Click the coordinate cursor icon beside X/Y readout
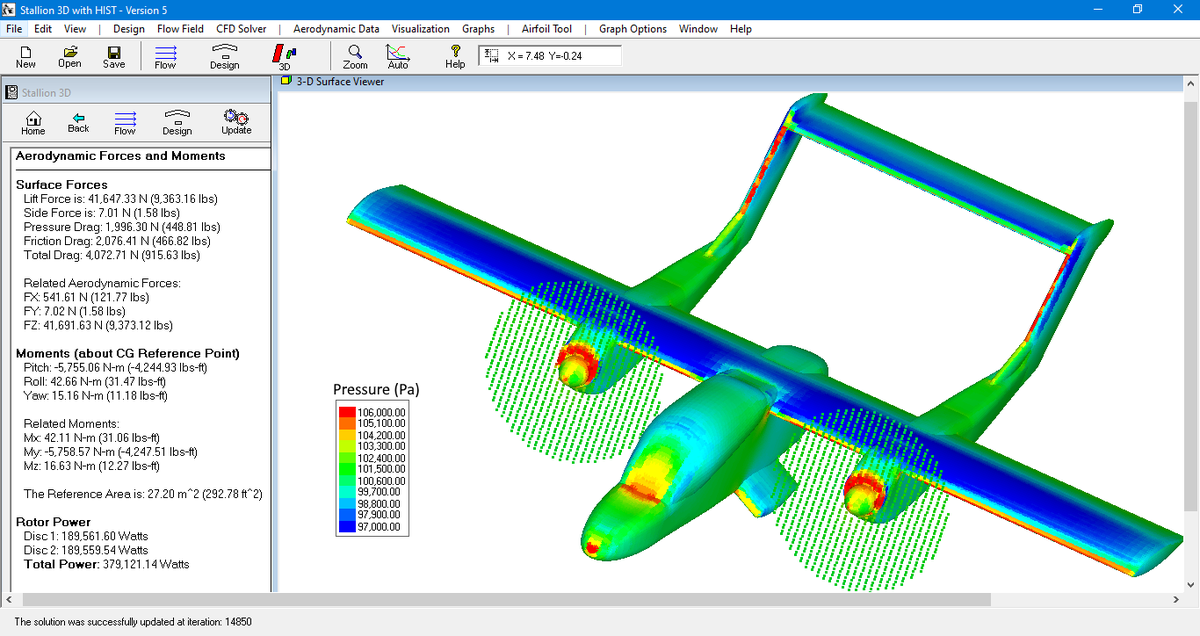 pos(491,55)
